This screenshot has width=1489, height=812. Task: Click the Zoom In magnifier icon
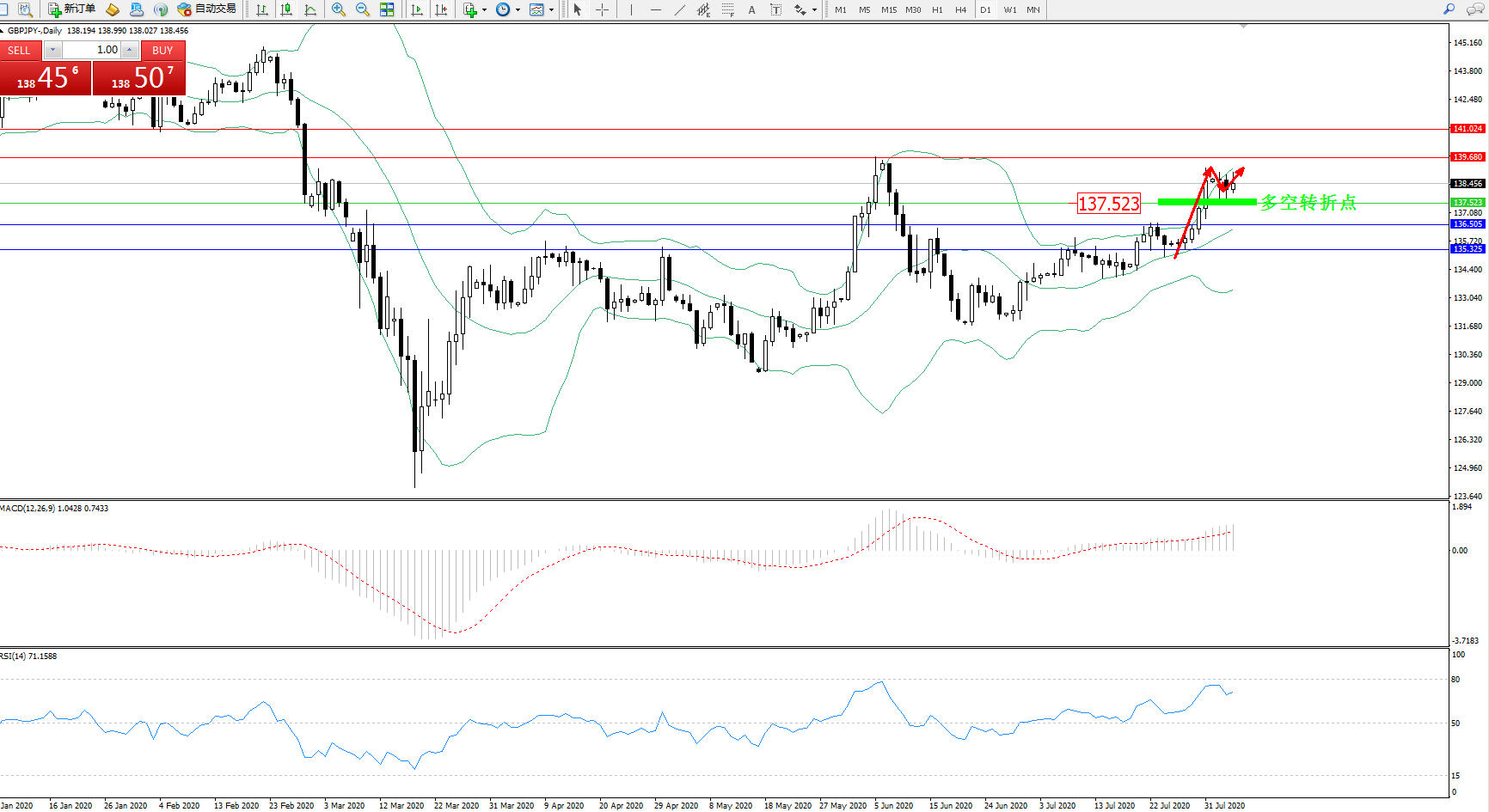click(339, 9)
